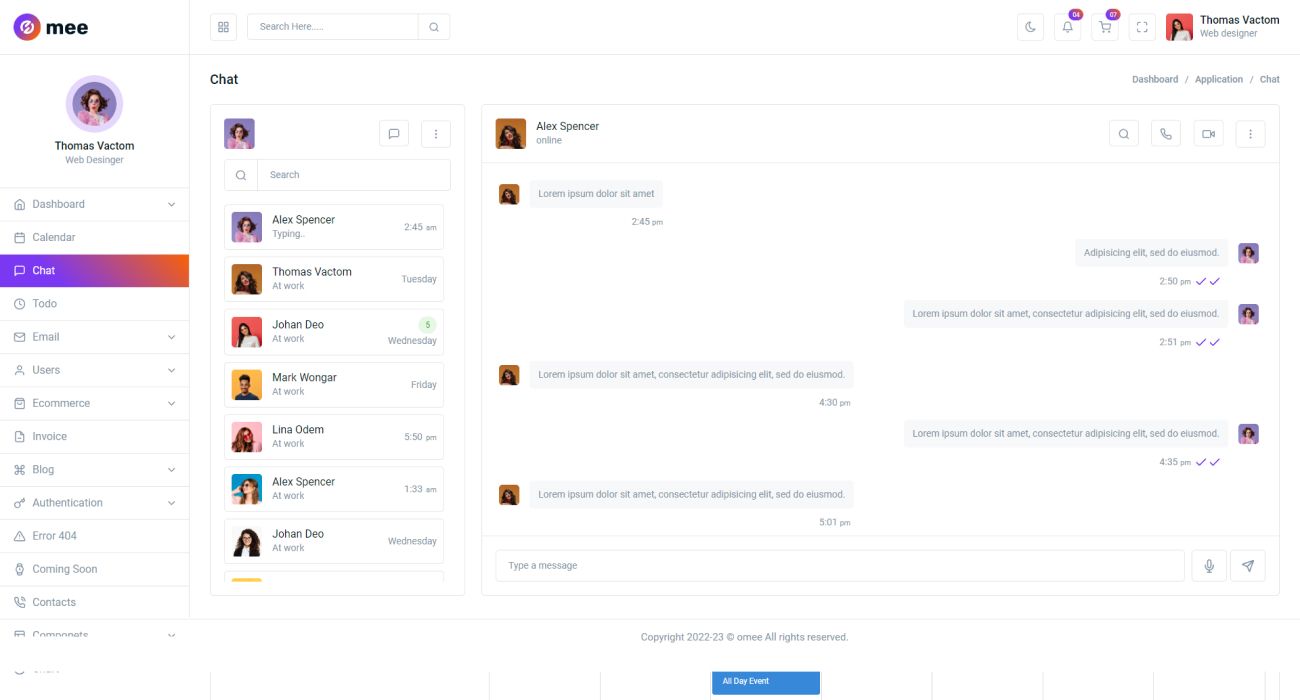The image size is (1300, 700).
Task: Click the microphone voice message button
Action: coord(1208,566)
